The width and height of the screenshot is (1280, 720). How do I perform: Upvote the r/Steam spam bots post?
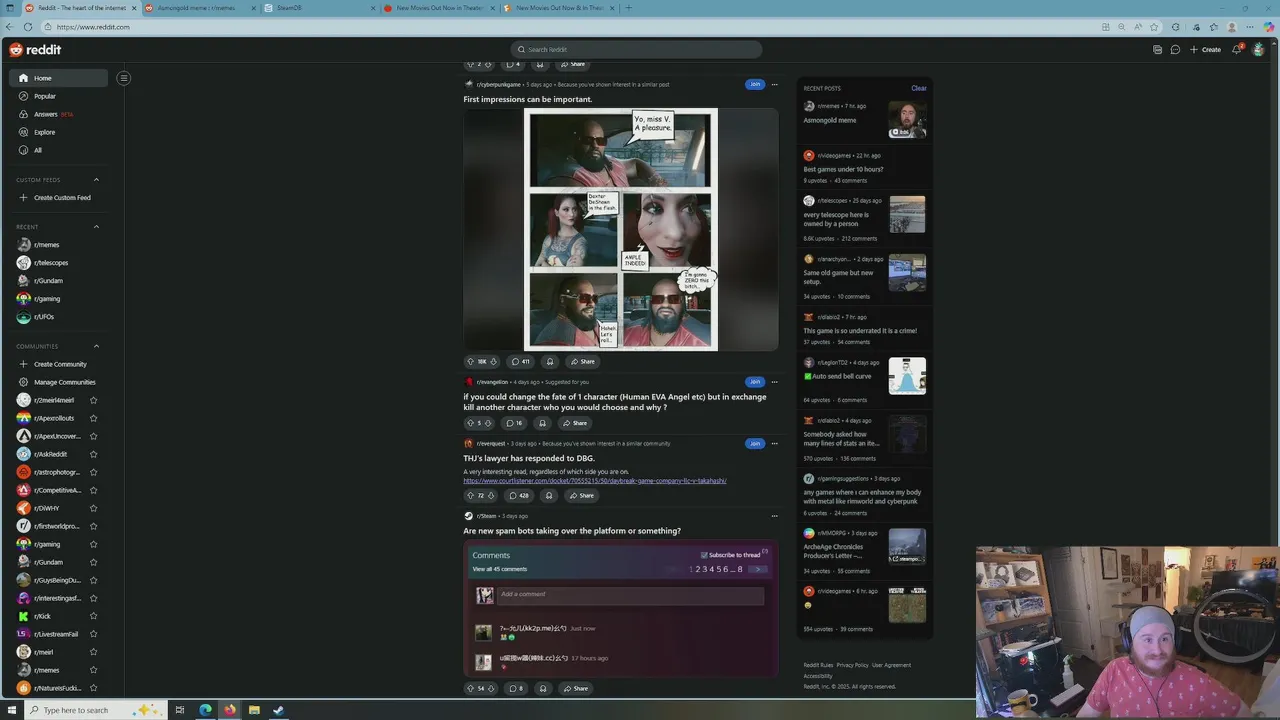470,688
